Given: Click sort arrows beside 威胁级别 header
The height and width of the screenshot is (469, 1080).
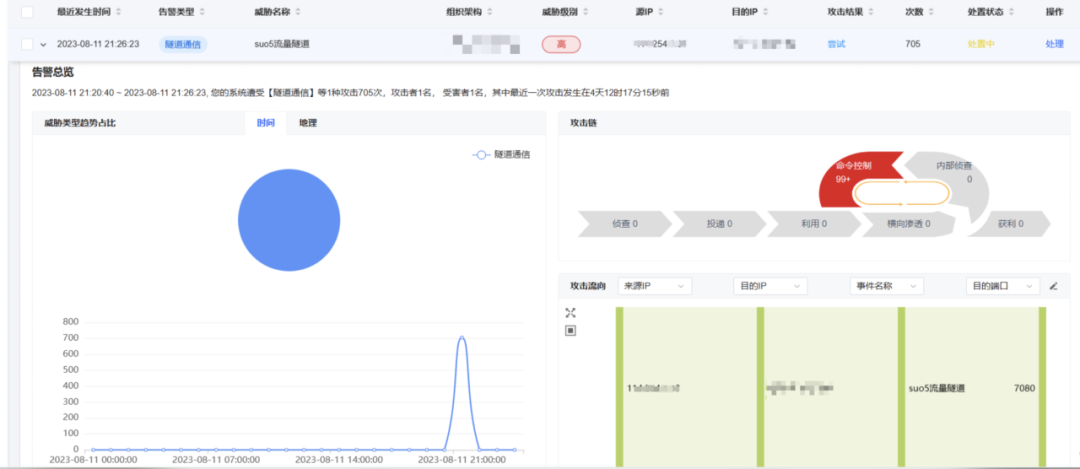Looking at the screenshot, I should point(584,12).
